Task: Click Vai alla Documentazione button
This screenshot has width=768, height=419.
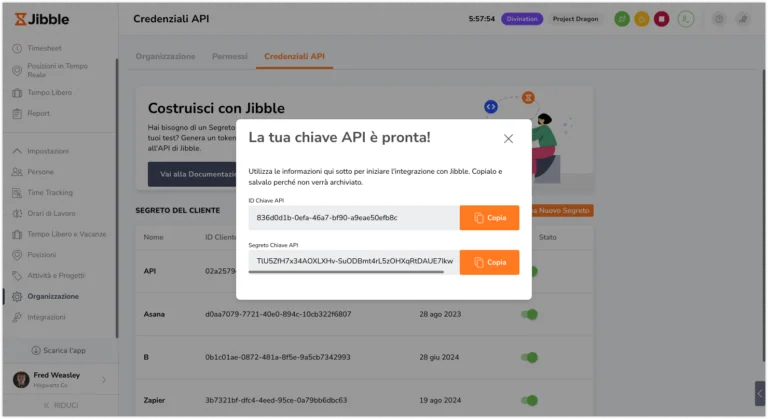Action: click(192, 174)
